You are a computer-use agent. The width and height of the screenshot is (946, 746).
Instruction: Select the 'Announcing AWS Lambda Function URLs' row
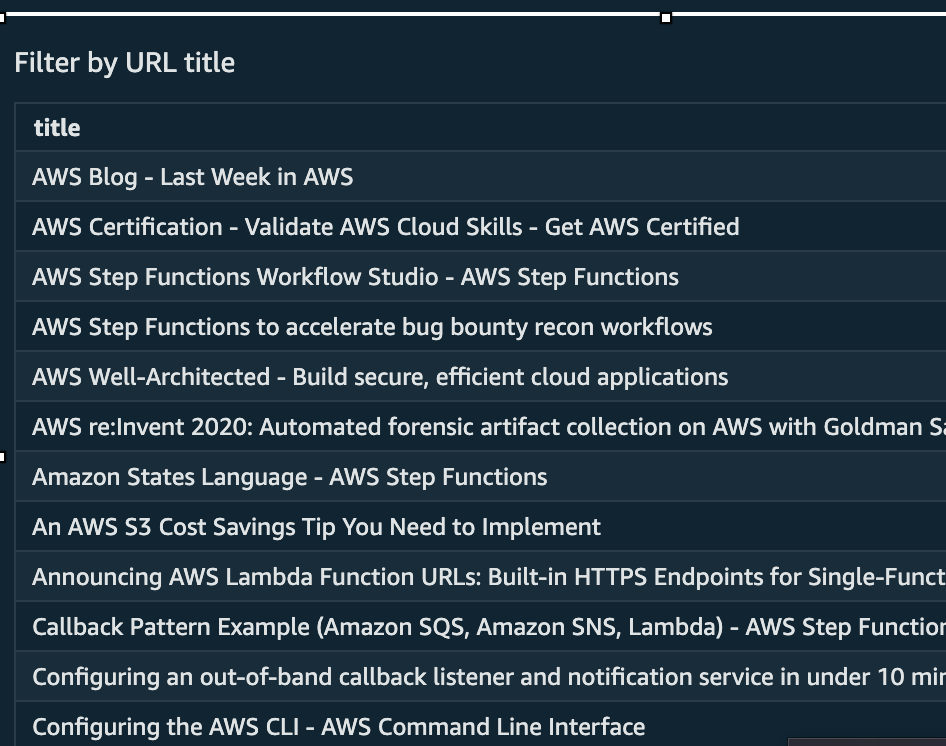481,577
